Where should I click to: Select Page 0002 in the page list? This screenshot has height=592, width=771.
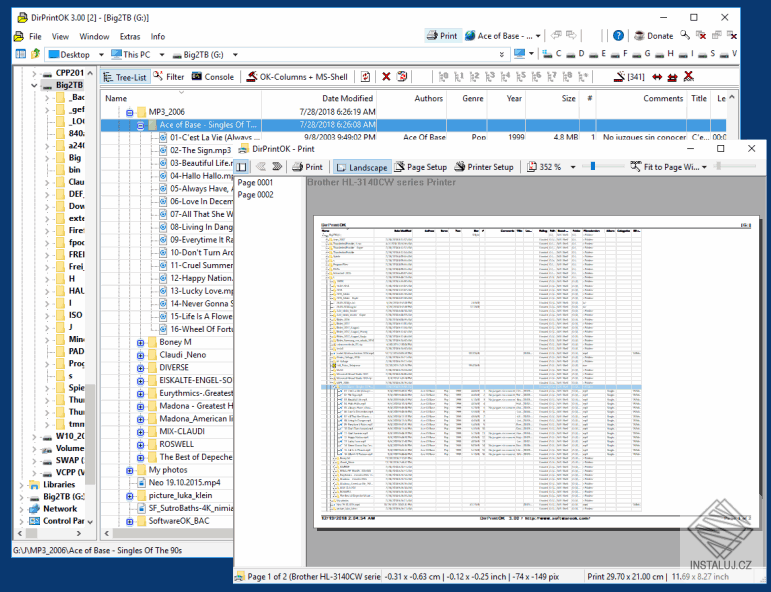pyautogui.click(x=255, y=195)
